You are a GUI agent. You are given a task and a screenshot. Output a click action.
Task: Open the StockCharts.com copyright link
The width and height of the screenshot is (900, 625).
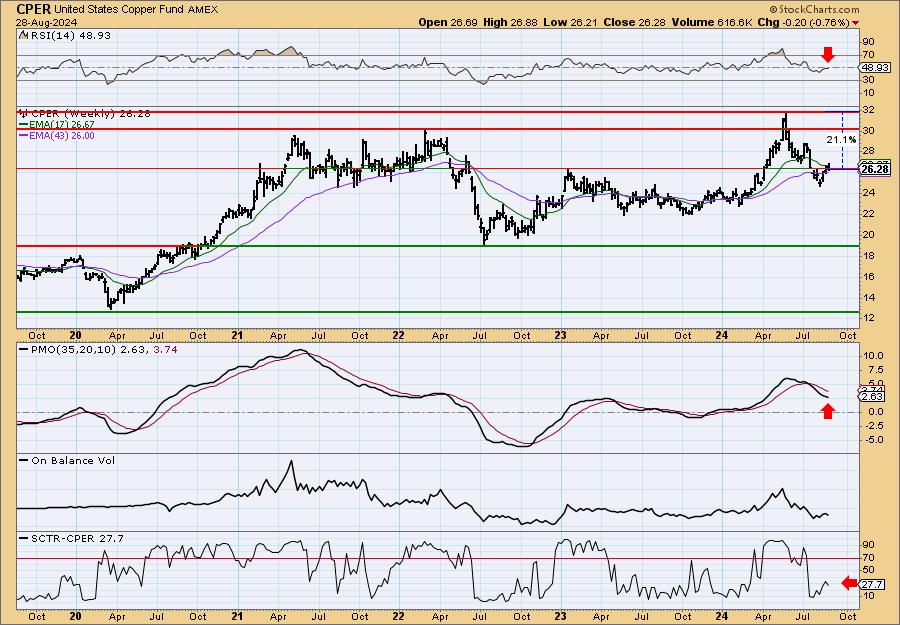coord(814,9)
